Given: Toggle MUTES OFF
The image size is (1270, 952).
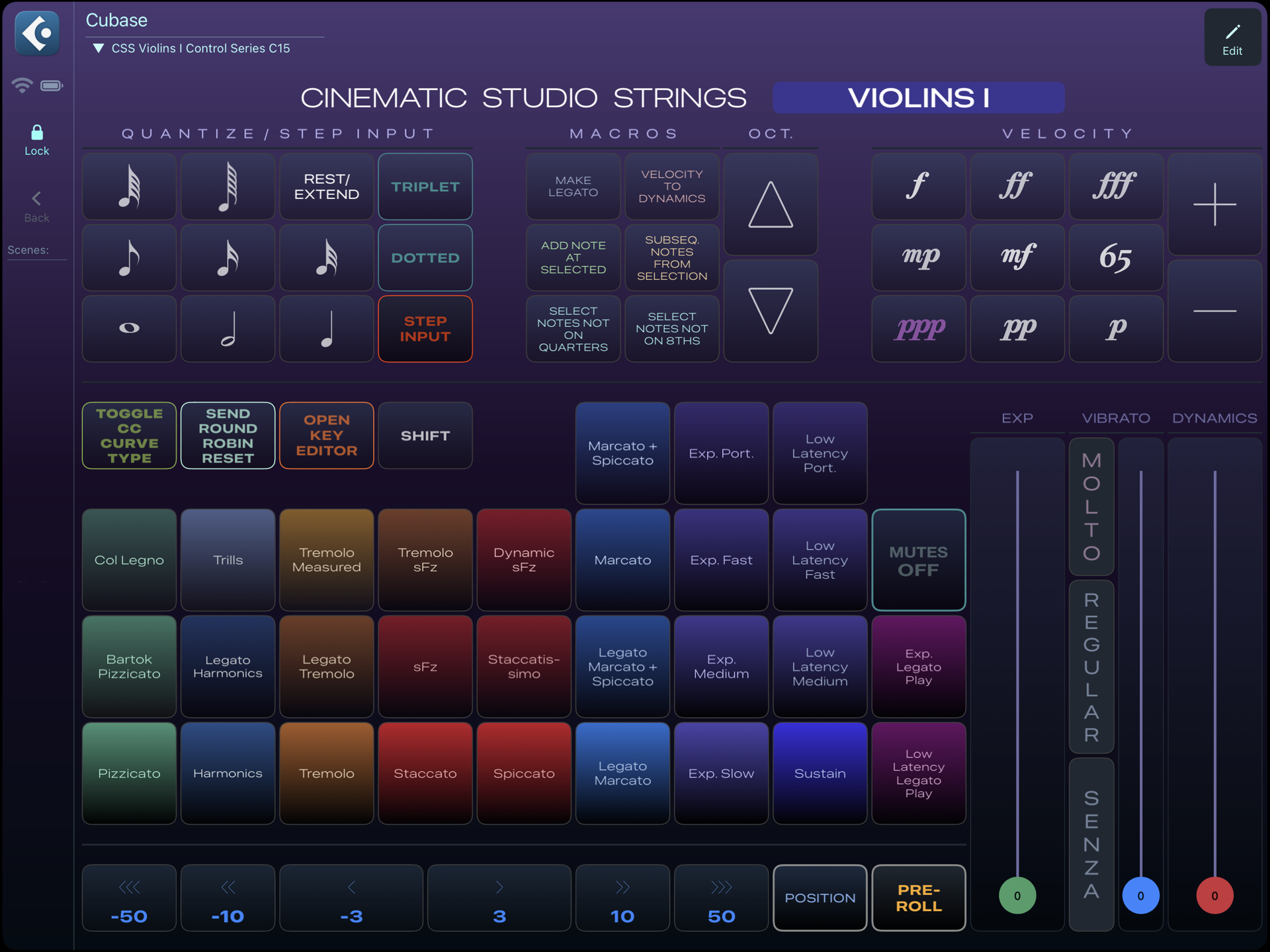Looking at the screenshot, I should pyautogui.click(x=918, y=560).
